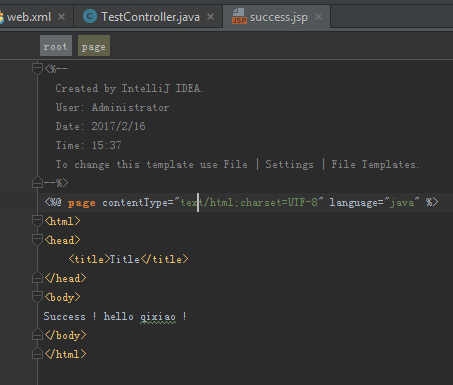Click the language attribute name
The width and height of the screenshot is (453, 385).
coord(353,202)
